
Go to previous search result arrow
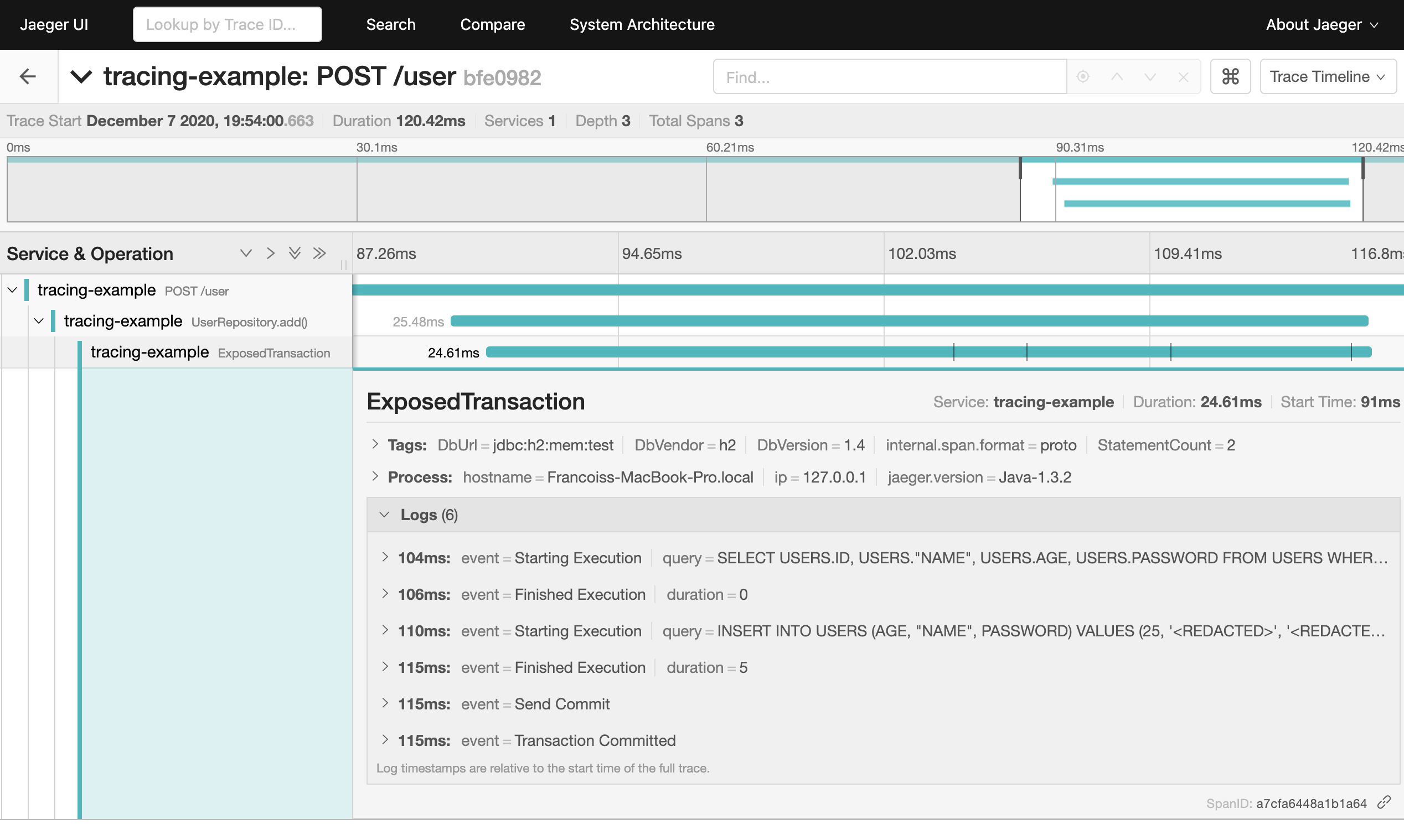click(1117, 76)
